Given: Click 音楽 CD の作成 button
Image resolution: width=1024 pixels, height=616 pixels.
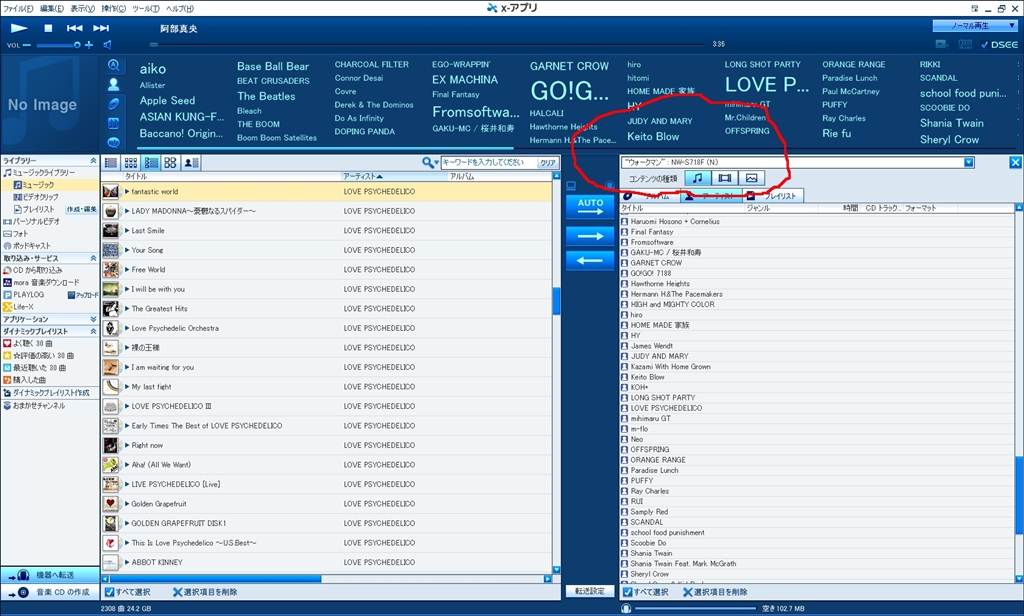Looking at the screenshot, I should [x=50, y=592].
